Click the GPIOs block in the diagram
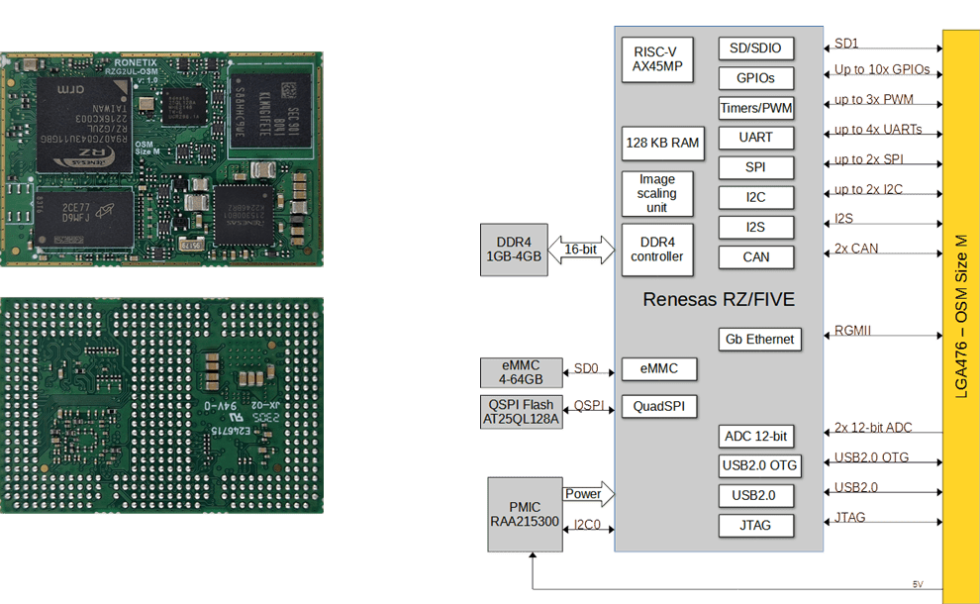The width and height of the screenshot is (980, 604). (756, 78)
